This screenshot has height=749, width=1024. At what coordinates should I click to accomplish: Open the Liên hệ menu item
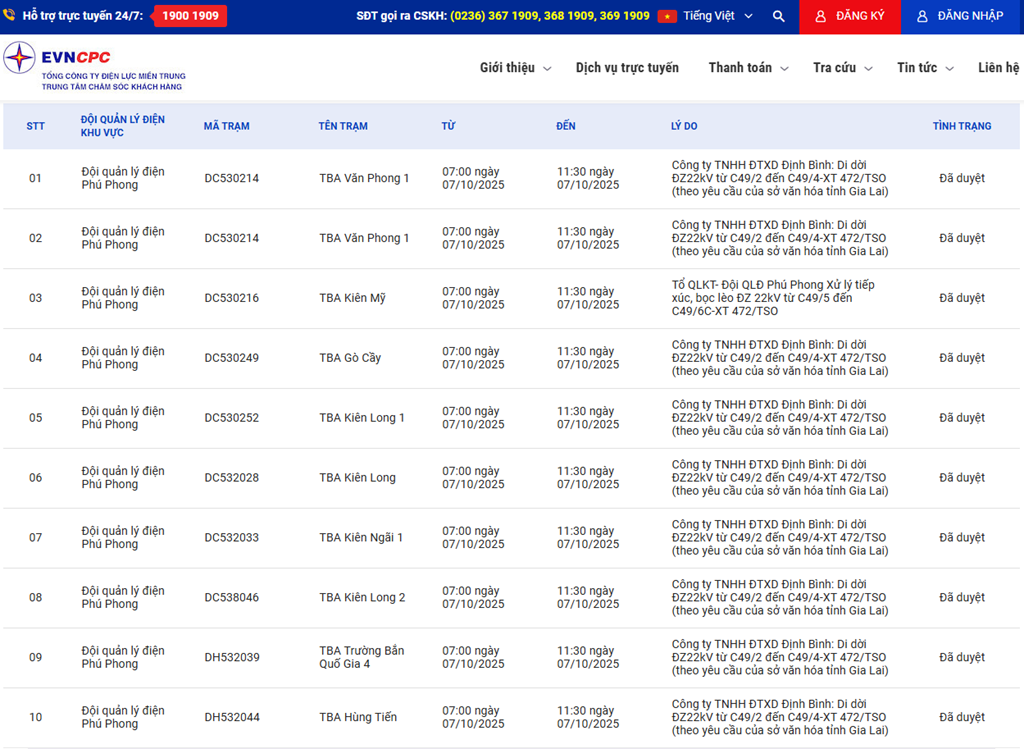point(998,68)
